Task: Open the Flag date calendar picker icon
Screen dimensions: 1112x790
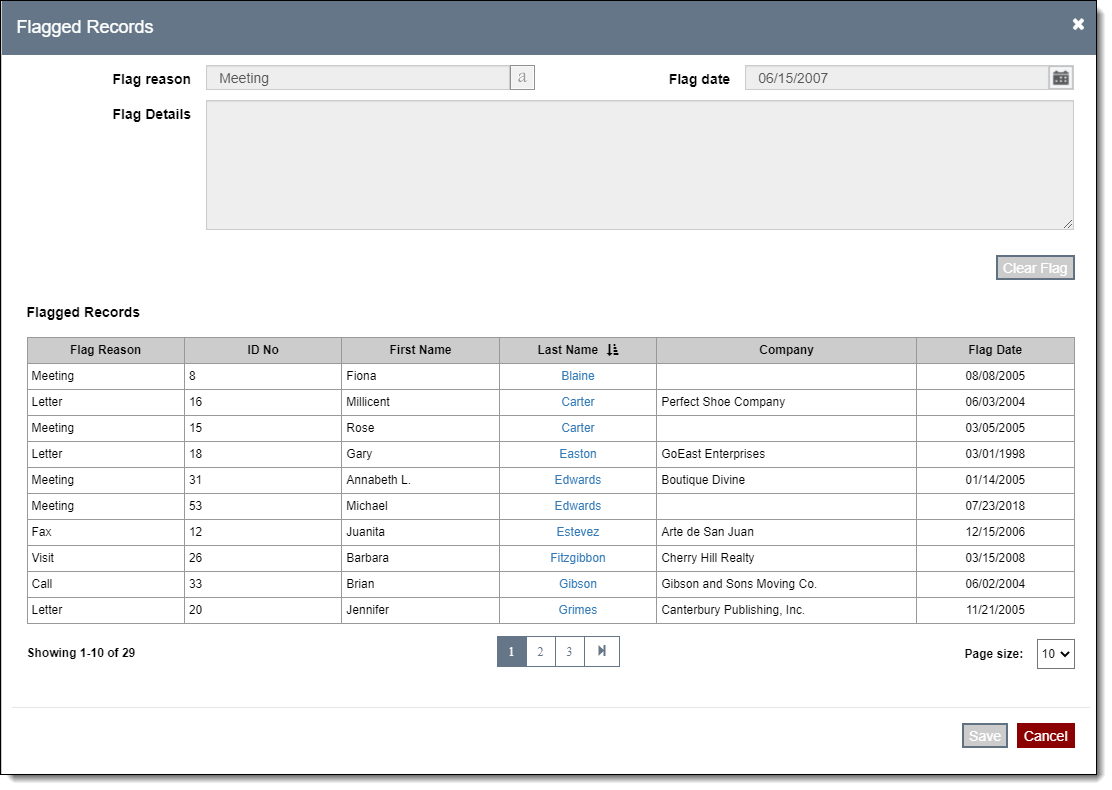Action: click(1061, 78)
